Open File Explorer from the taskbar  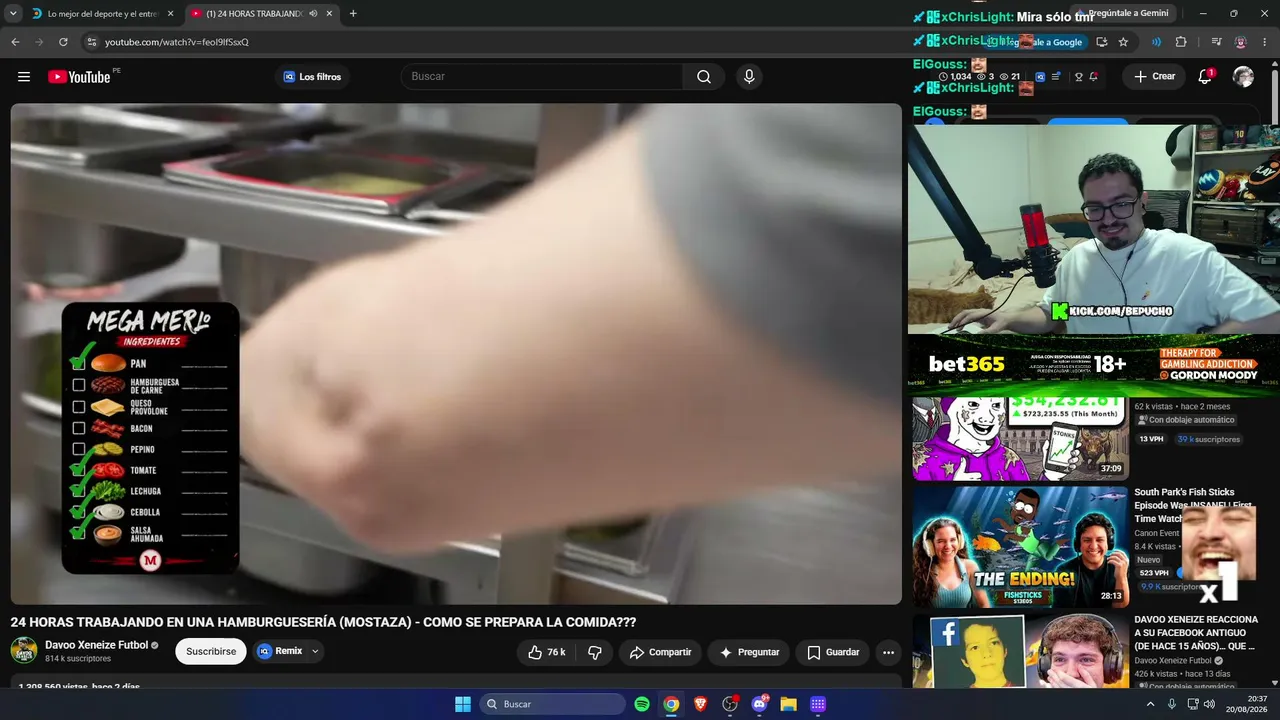(x=788, y=704)
